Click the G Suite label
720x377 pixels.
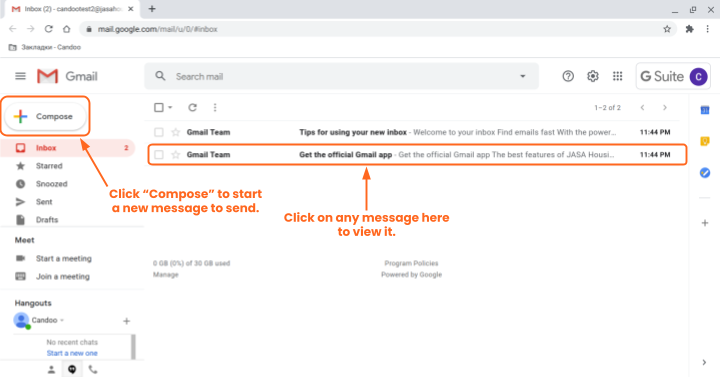click(662, 76)
